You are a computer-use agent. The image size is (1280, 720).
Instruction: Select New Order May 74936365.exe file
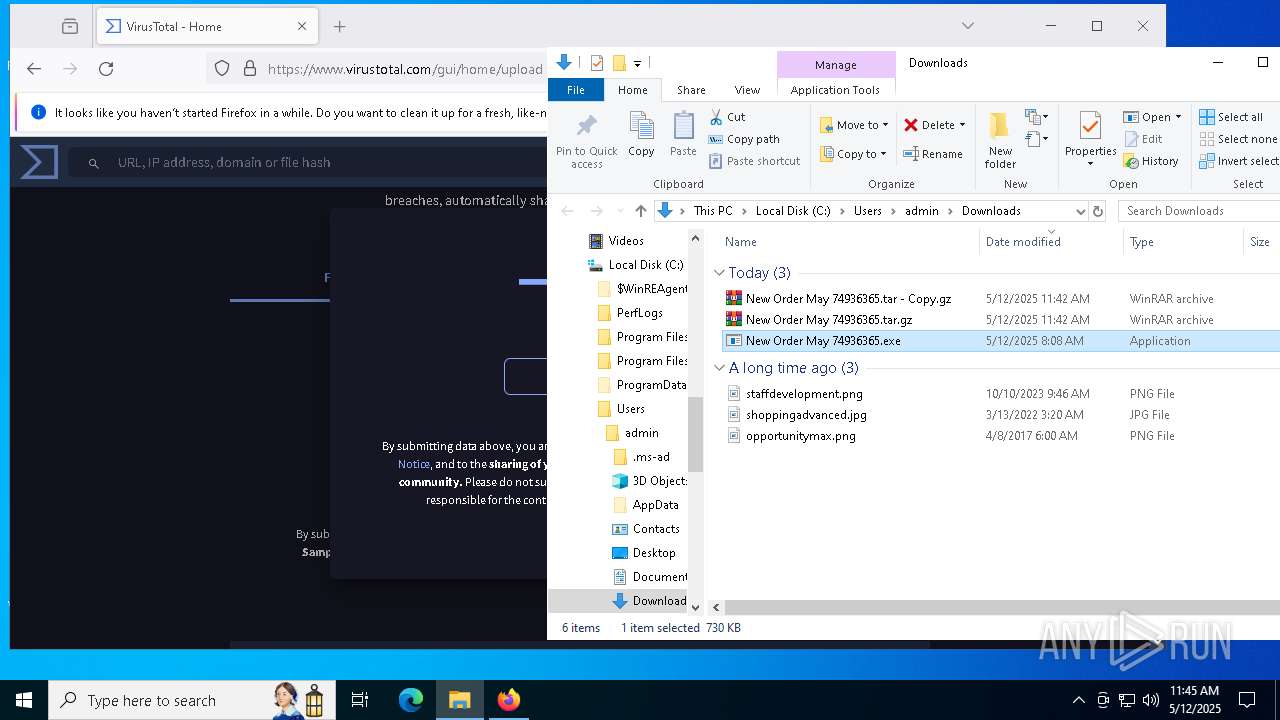(823, 341)
